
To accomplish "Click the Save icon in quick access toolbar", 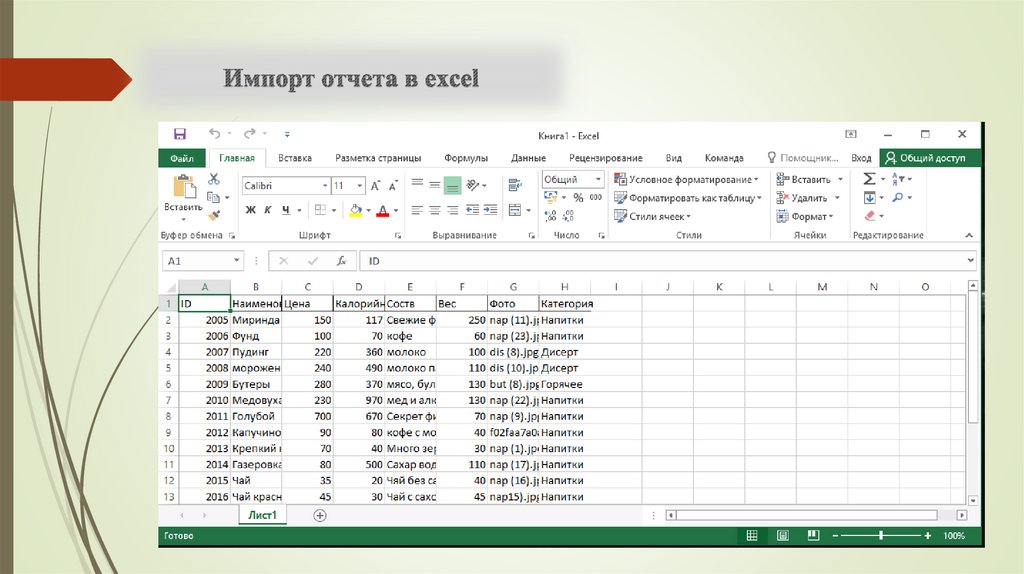I will [x=180, y=134].
